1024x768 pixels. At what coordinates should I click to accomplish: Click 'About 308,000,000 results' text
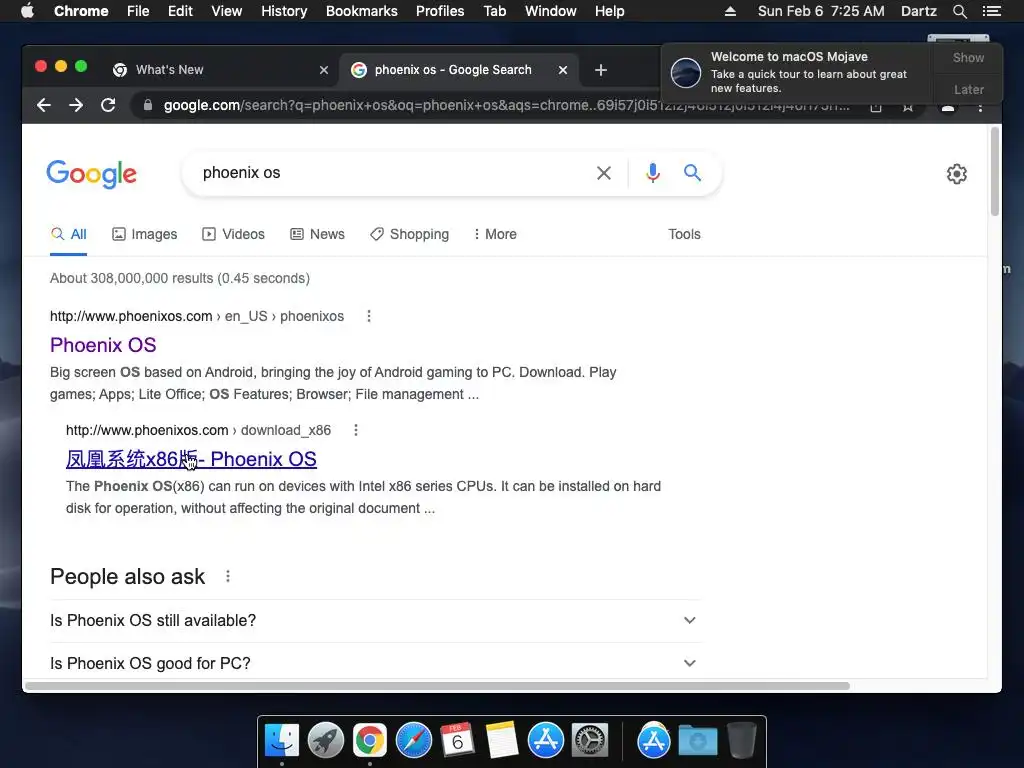tap(180, 278)
